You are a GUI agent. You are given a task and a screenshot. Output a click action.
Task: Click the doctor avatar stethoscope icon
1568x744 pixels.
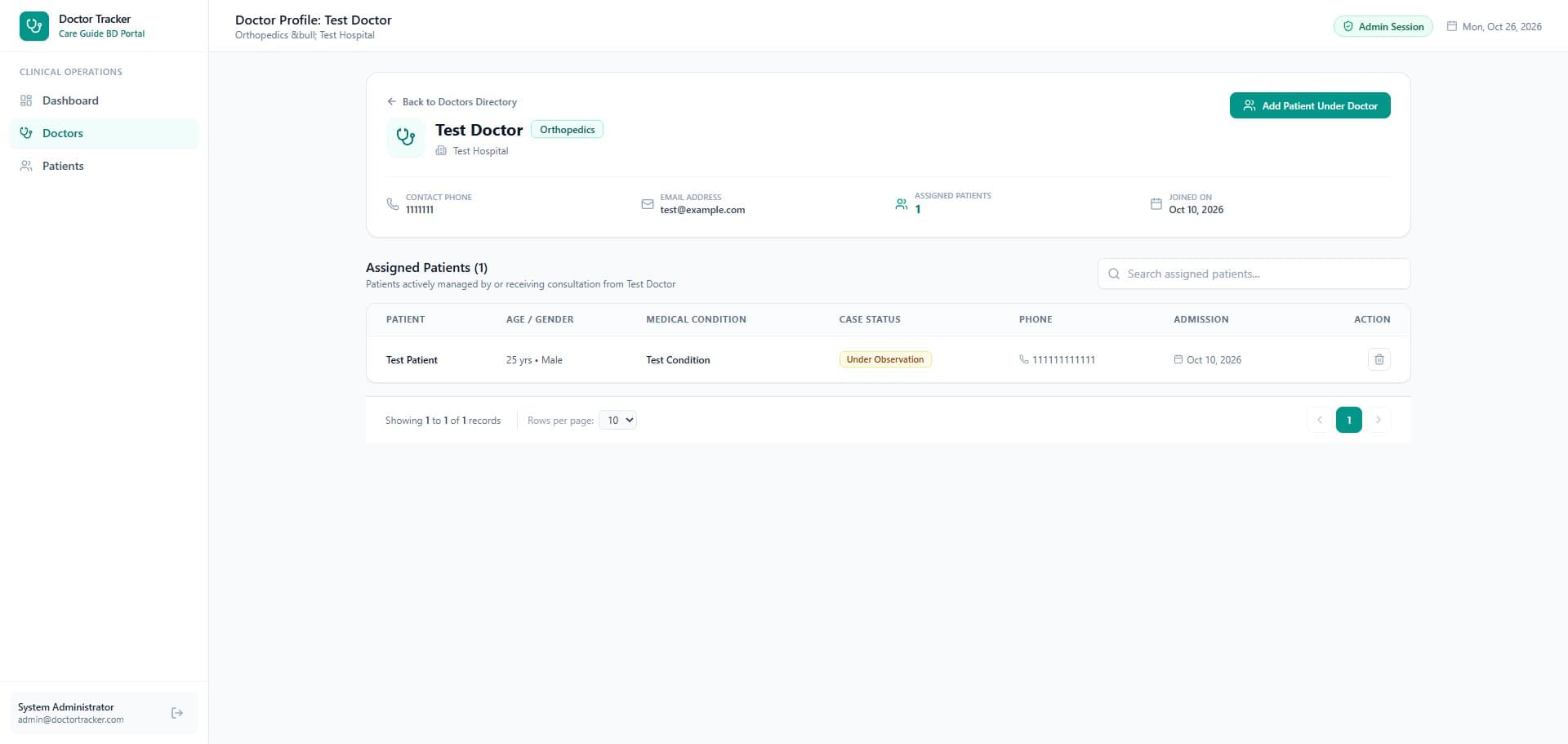[406, 137]
